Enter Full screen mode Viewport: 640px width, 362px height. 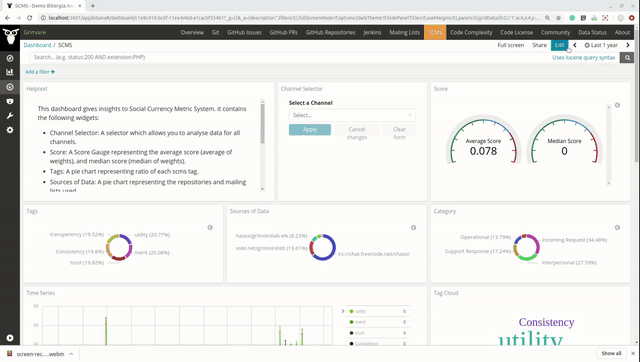(511, 45)
